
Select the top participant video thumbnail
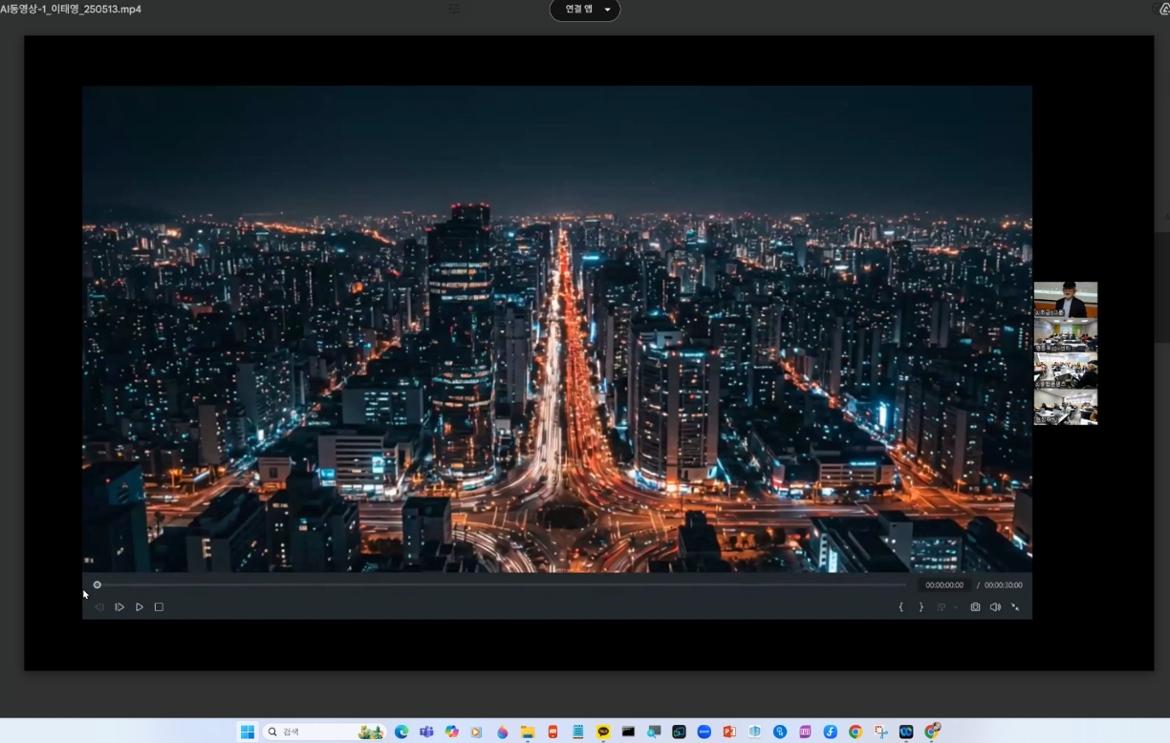1065,299
